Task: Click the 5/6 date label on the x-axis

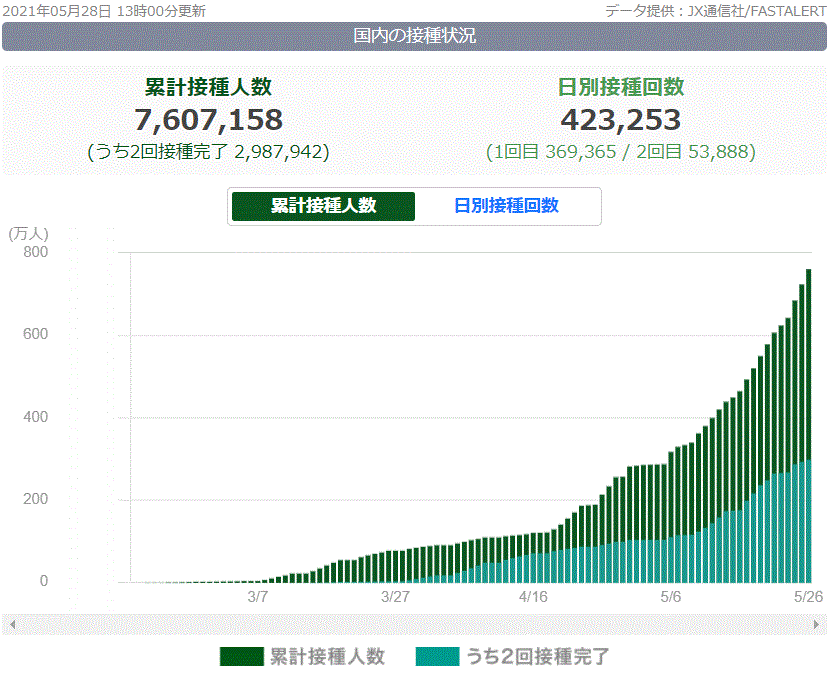Action: coord(670,597)
